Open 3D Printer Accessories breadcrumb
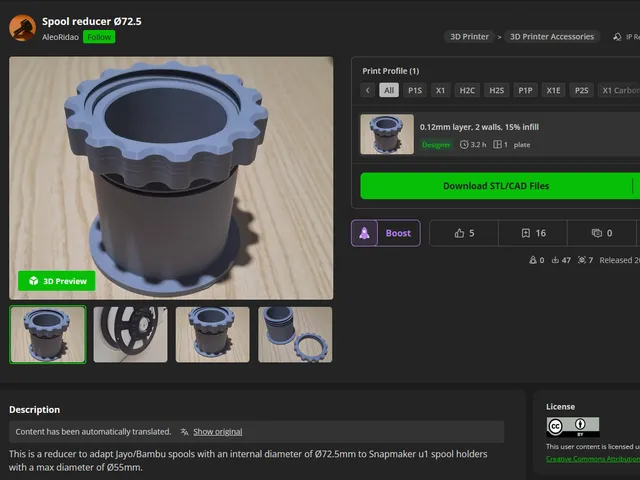This screenshot has width=640, height=480. [552, 37]
